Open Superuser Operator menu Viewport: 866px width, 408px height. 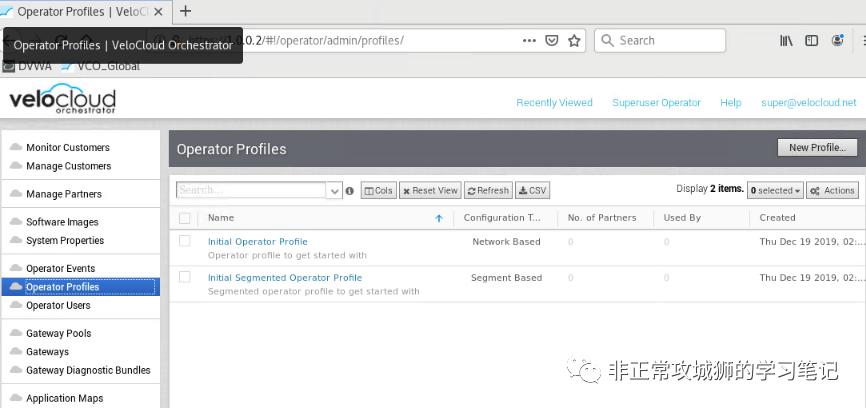coord(656,103)
